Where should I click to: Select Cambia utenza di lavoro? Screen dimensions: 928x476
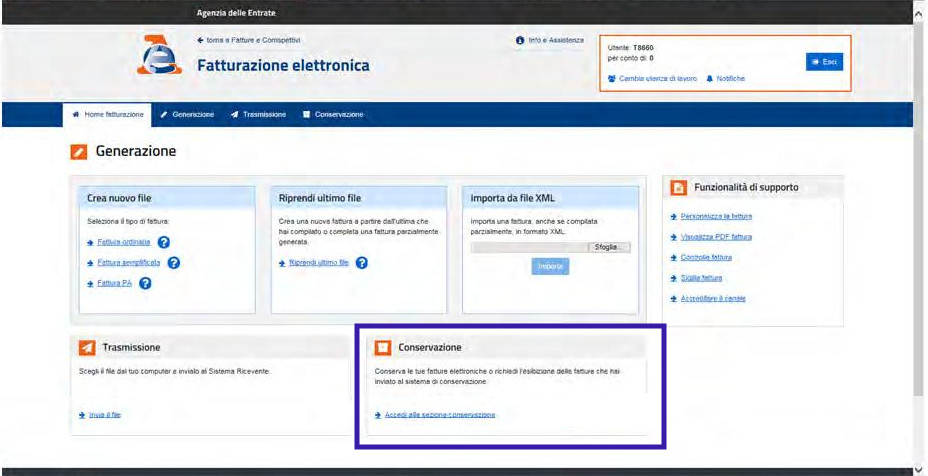[658, 79]
